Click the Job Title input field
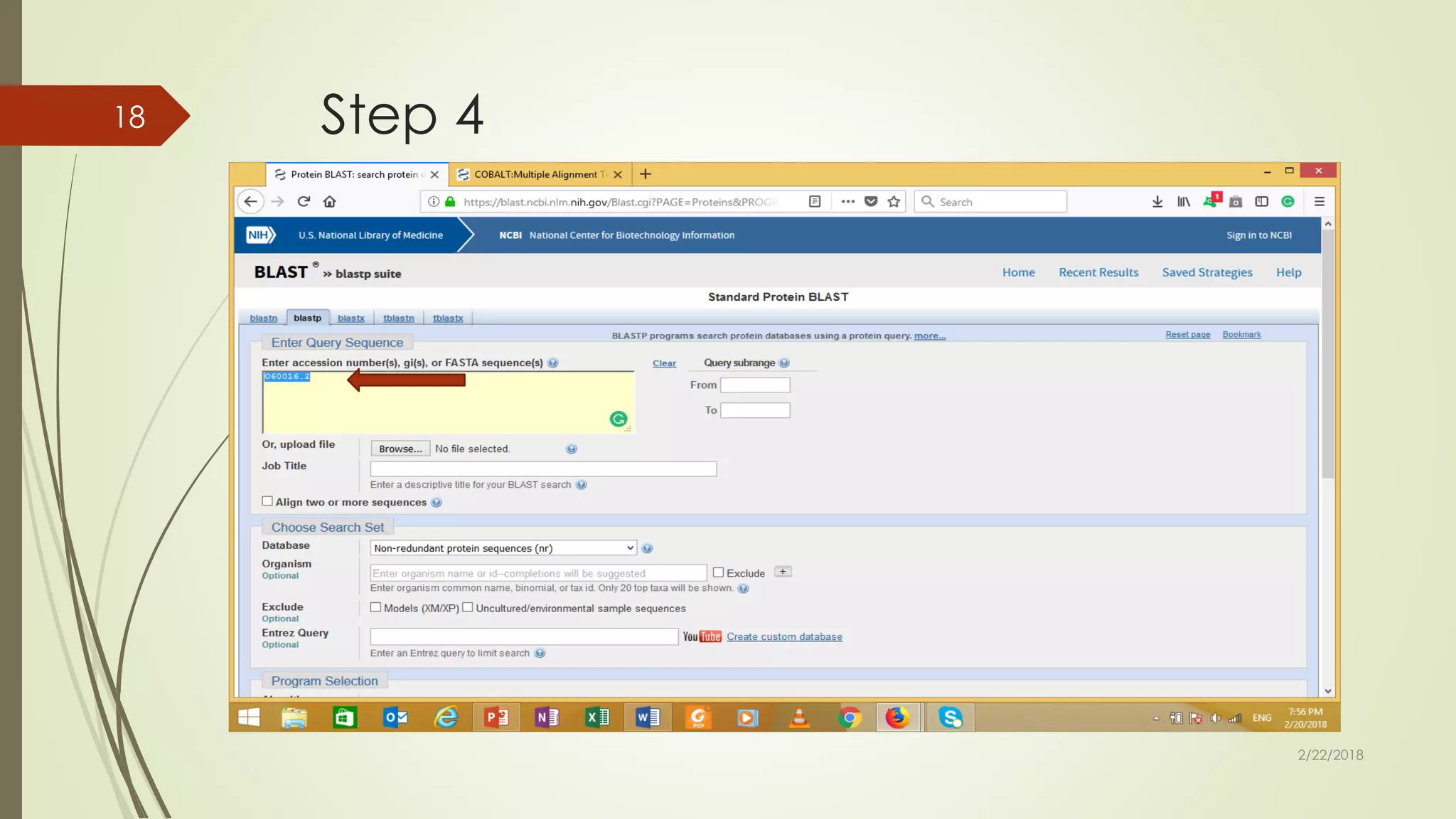This screenshot has height=819, width=1456. pyautogui.click(x=543, y=469)
